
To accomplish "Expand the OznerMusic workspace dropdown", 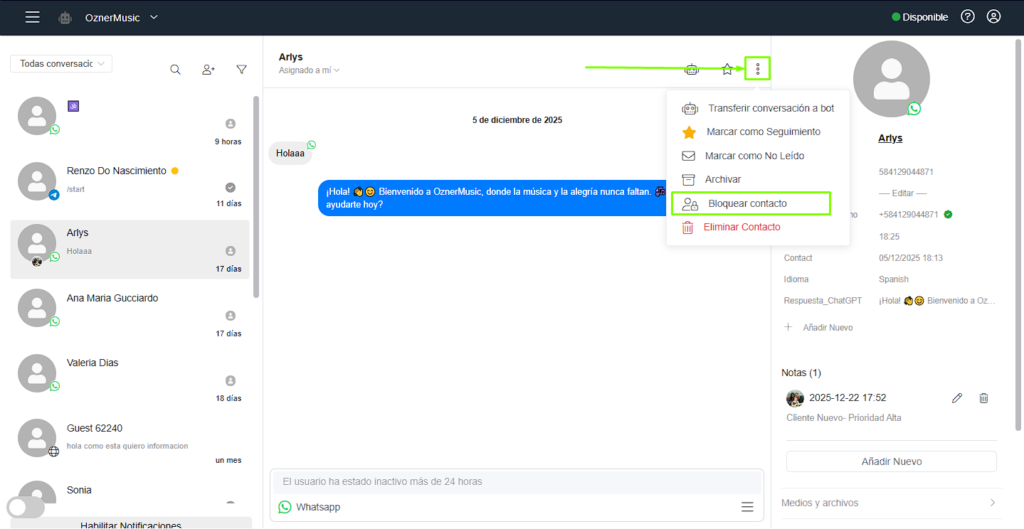I will 153,17.
